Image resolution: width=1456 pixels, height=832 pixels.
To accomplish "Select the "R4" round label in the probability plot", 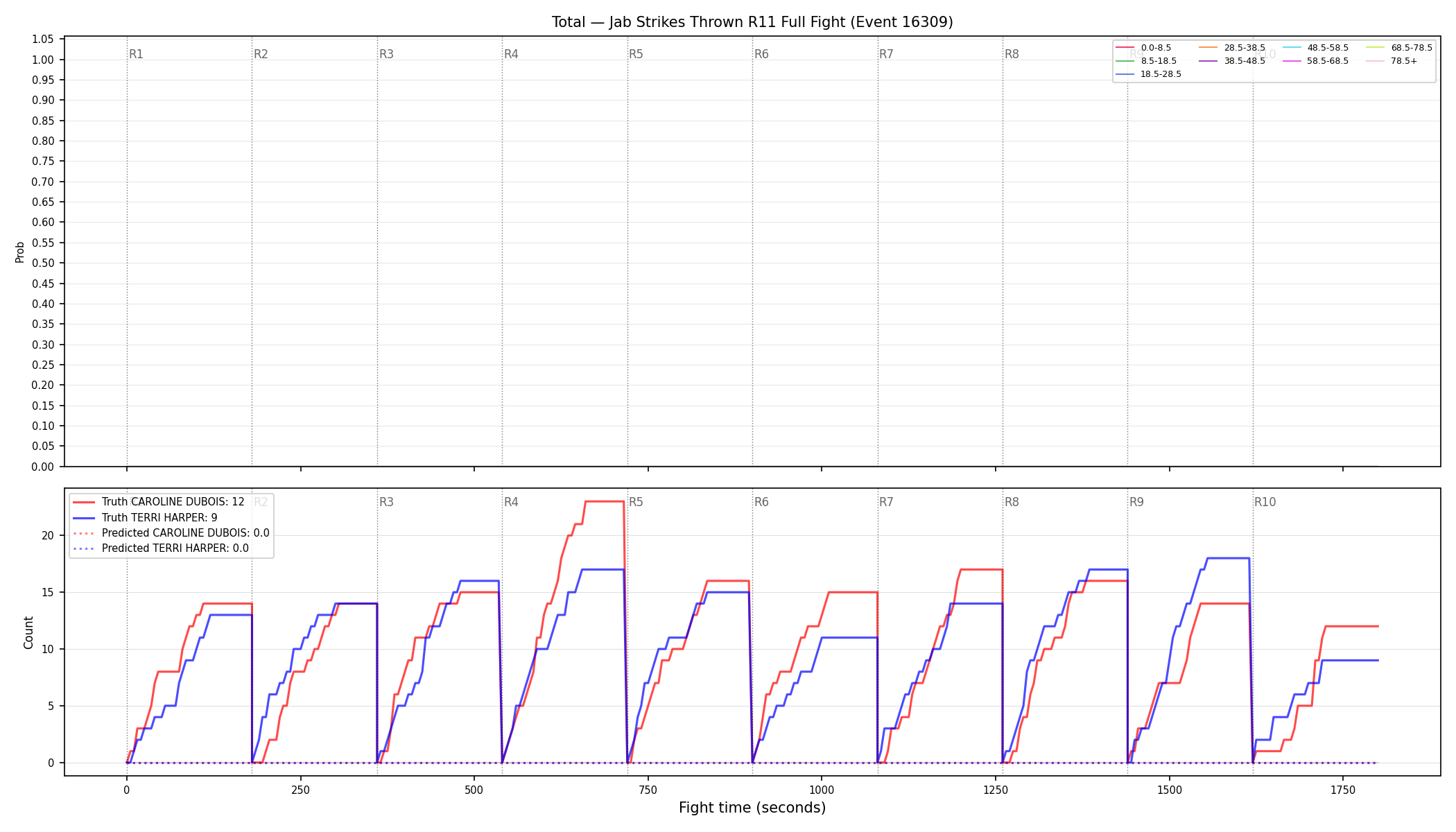I will pyautogui.click(x=511, y=54).
